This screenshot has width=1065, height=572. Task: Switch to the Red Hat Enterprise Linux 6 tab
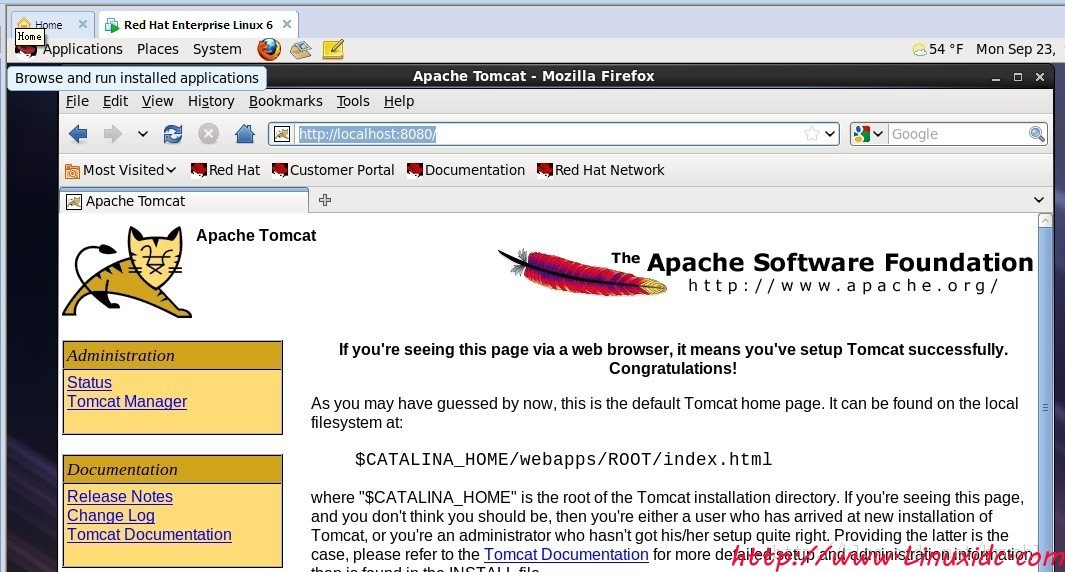tap(198, 25)
